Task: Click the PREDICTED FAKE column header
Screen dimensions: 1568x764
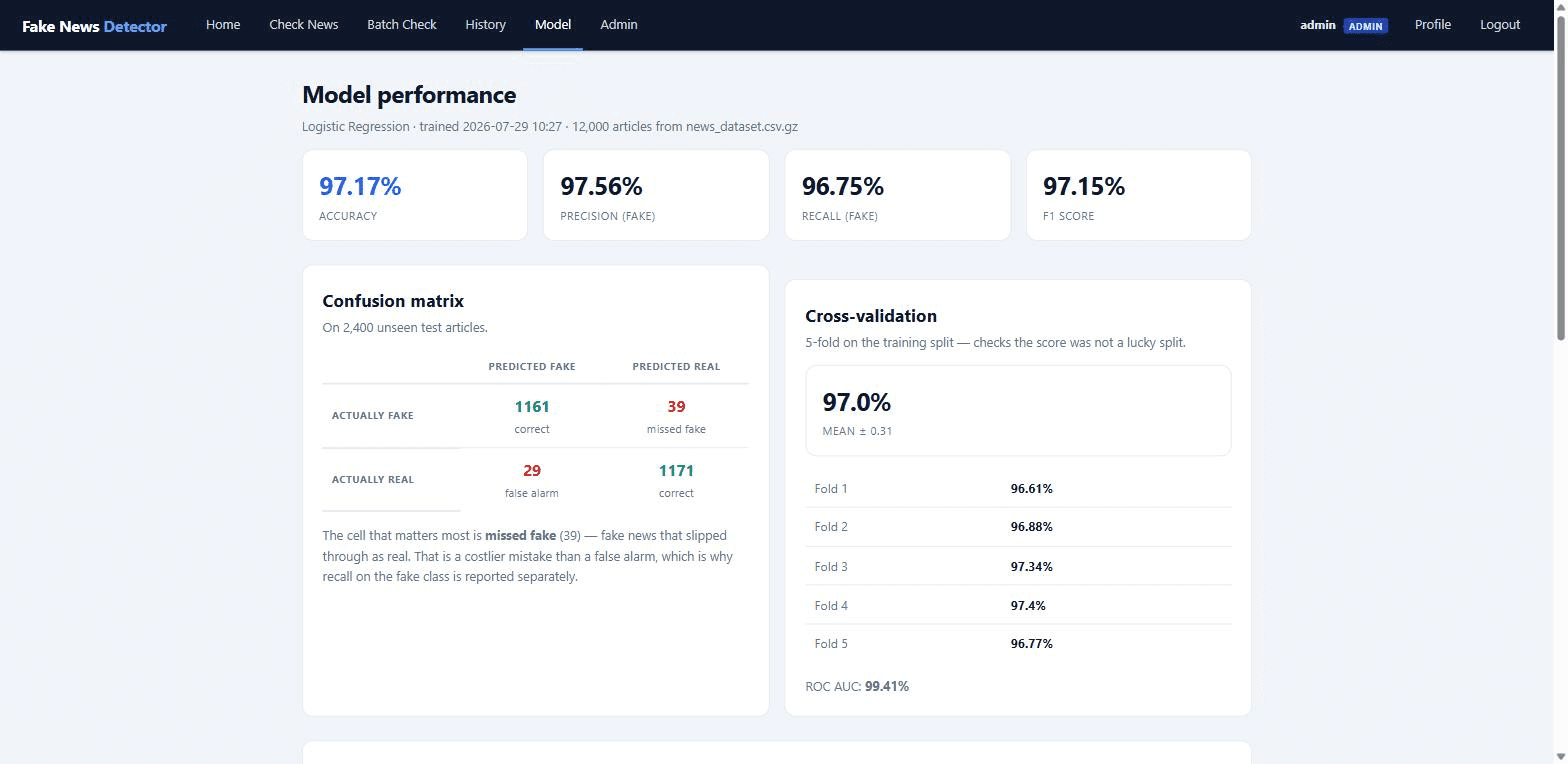Action: (x=532, y=367)
